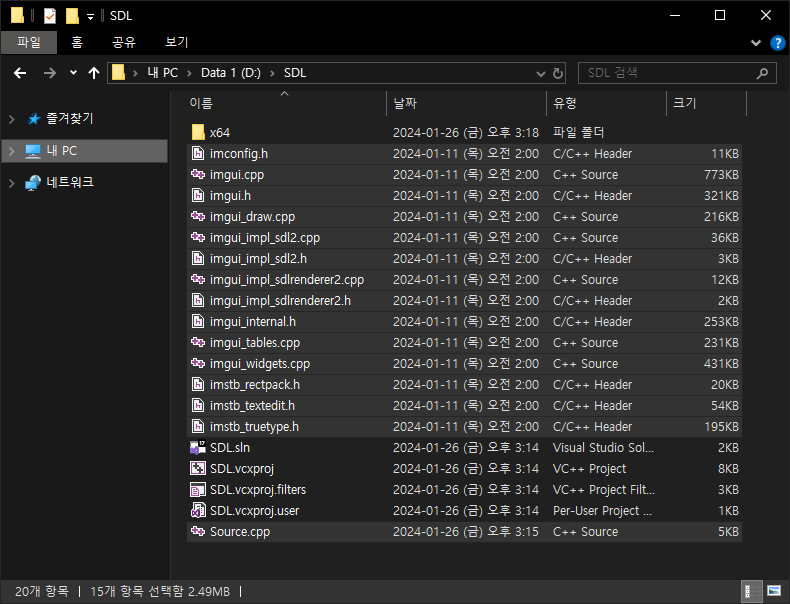Screen dimensions: 790x604
Task: Click the imgui_internal.h file icon
Action: tap(198, 321)
